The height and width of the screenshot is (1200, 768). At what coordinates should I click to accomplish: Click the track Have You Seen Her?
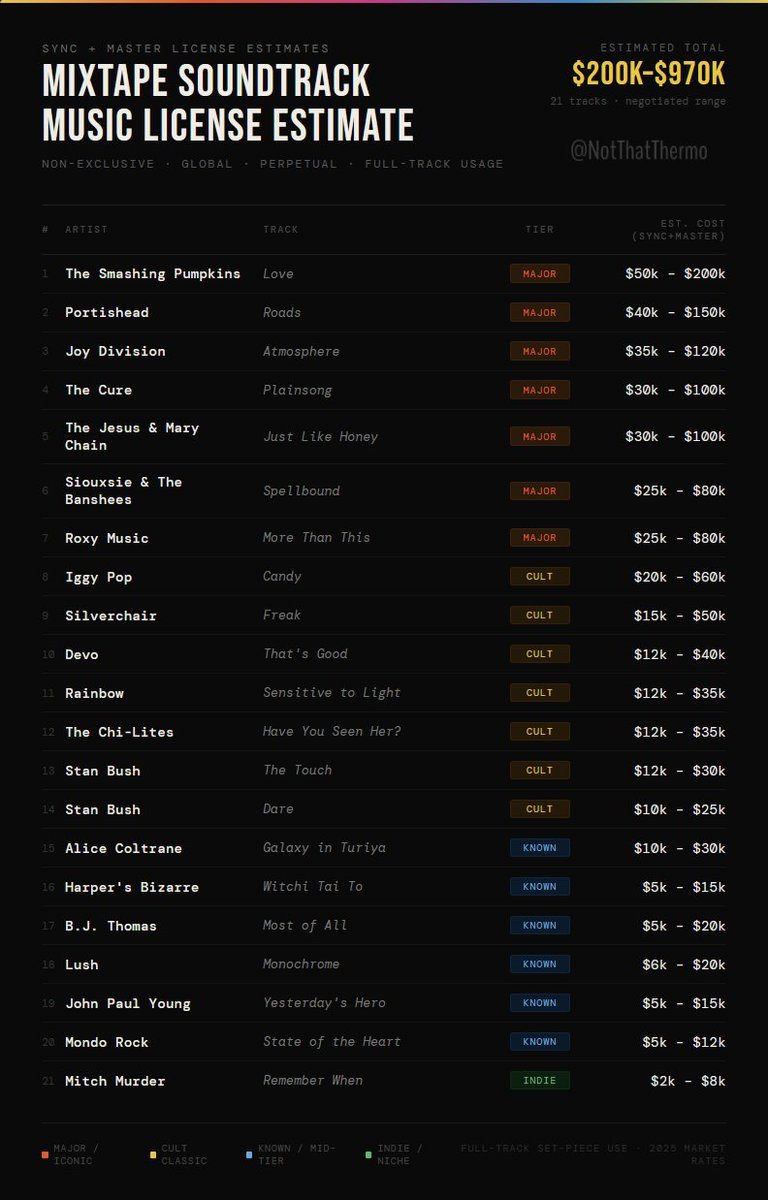pyautogui.click(x=332, y=732)
